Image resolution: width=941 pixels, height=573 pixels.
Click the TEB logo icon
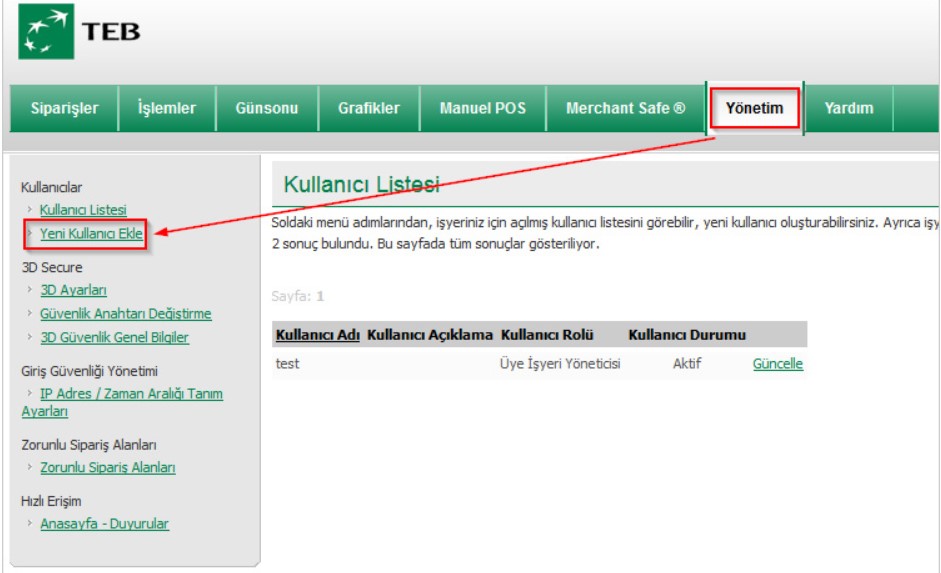tap(47, 34)
